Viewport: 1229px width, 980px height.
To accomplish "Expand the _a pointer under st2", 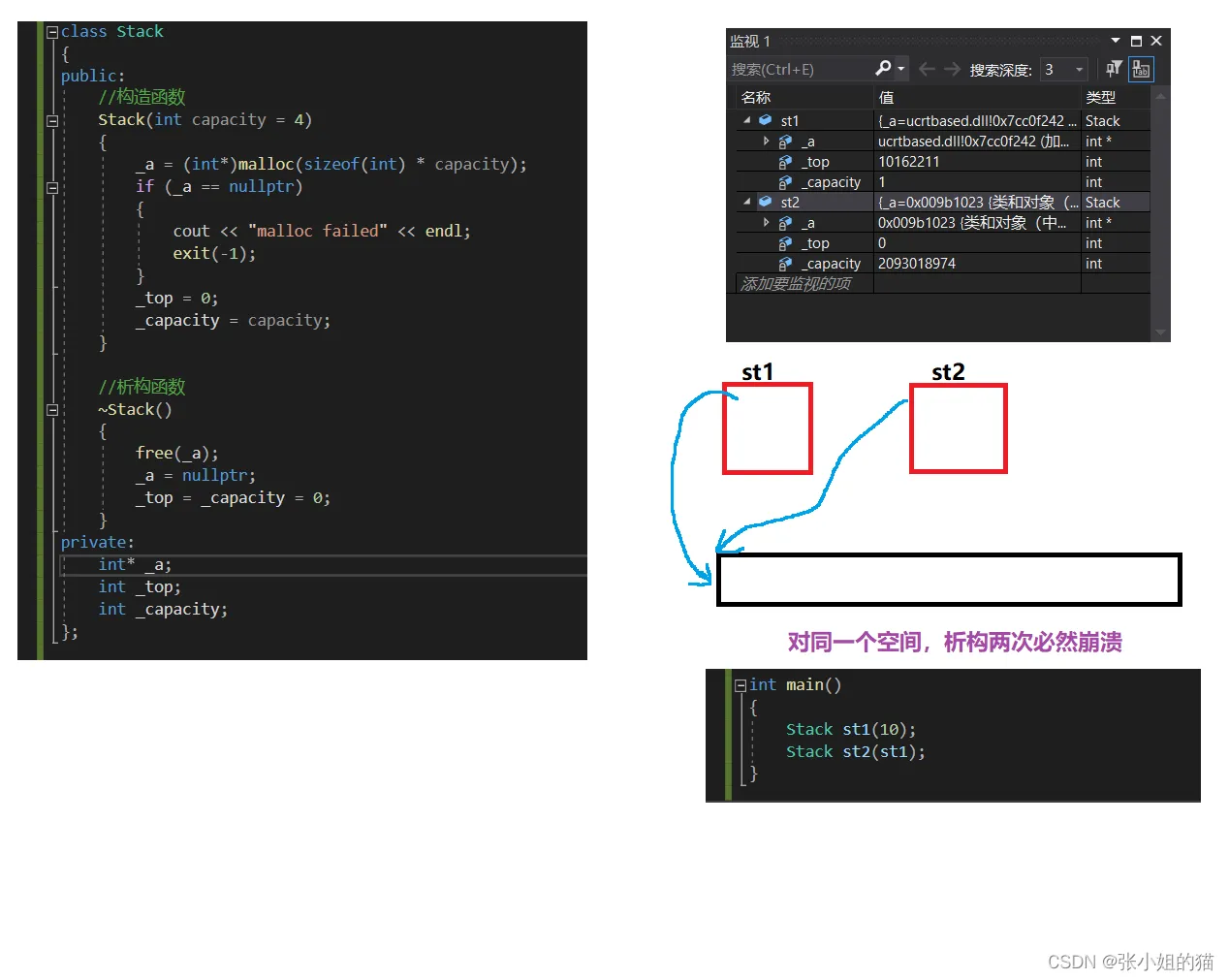I will (766, 222).
